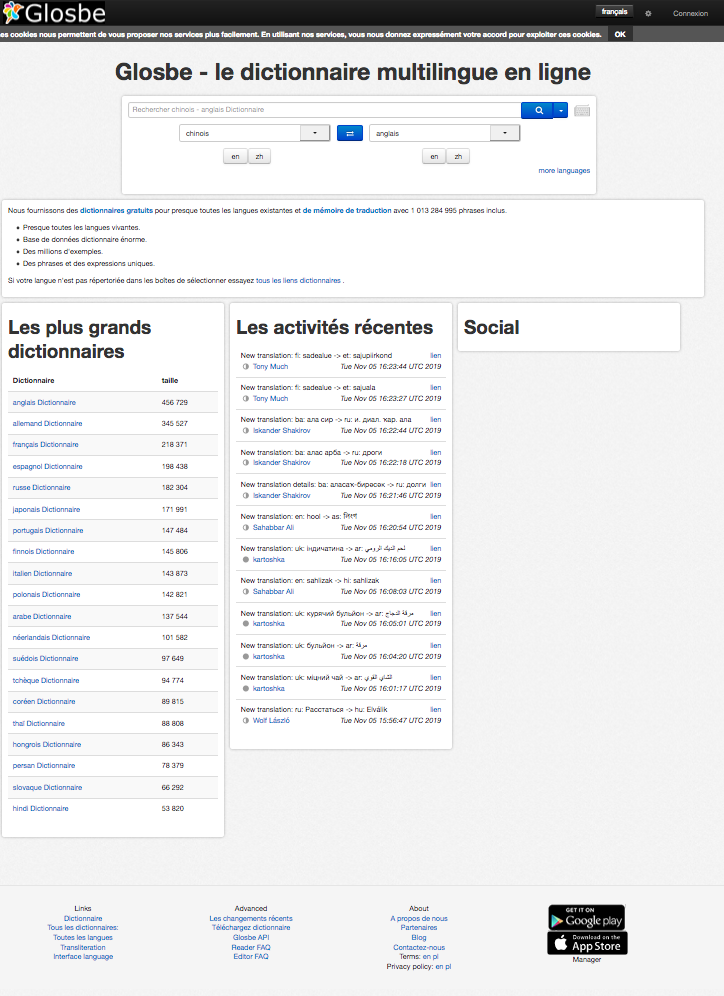Show the on-screen keyboard icon
The height and width of the screenshot is (996, 724).
(582, 111)
